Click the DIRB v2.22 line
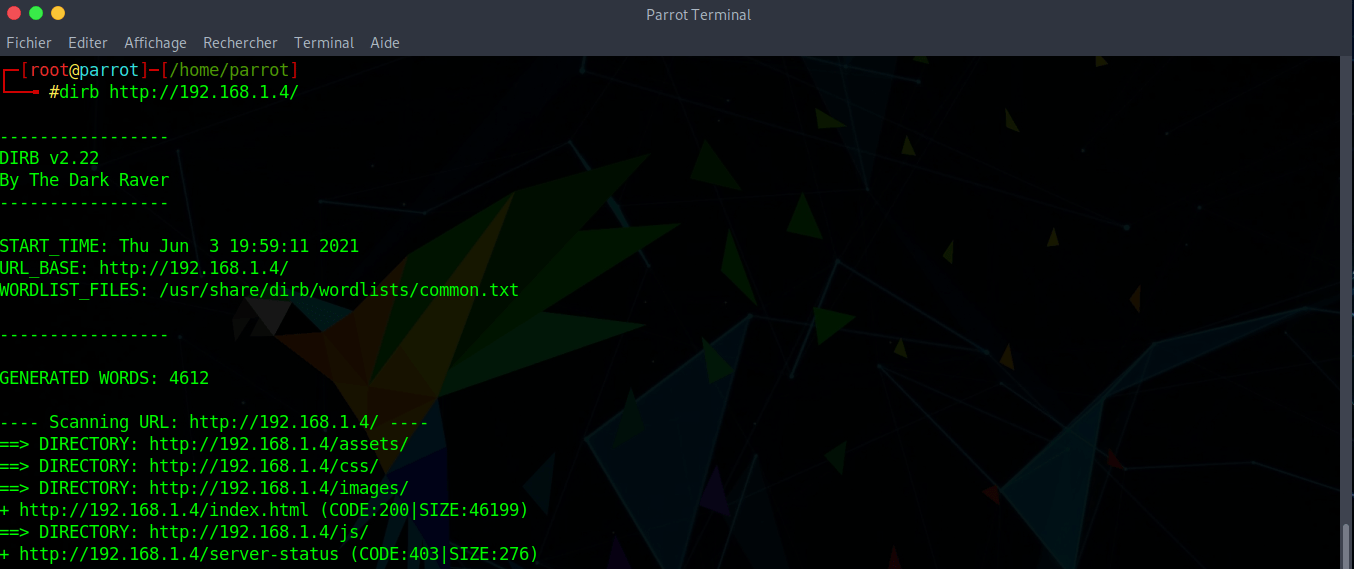Image resolution: width=1354 pixels, height=569 pixels. click(50, 158)
